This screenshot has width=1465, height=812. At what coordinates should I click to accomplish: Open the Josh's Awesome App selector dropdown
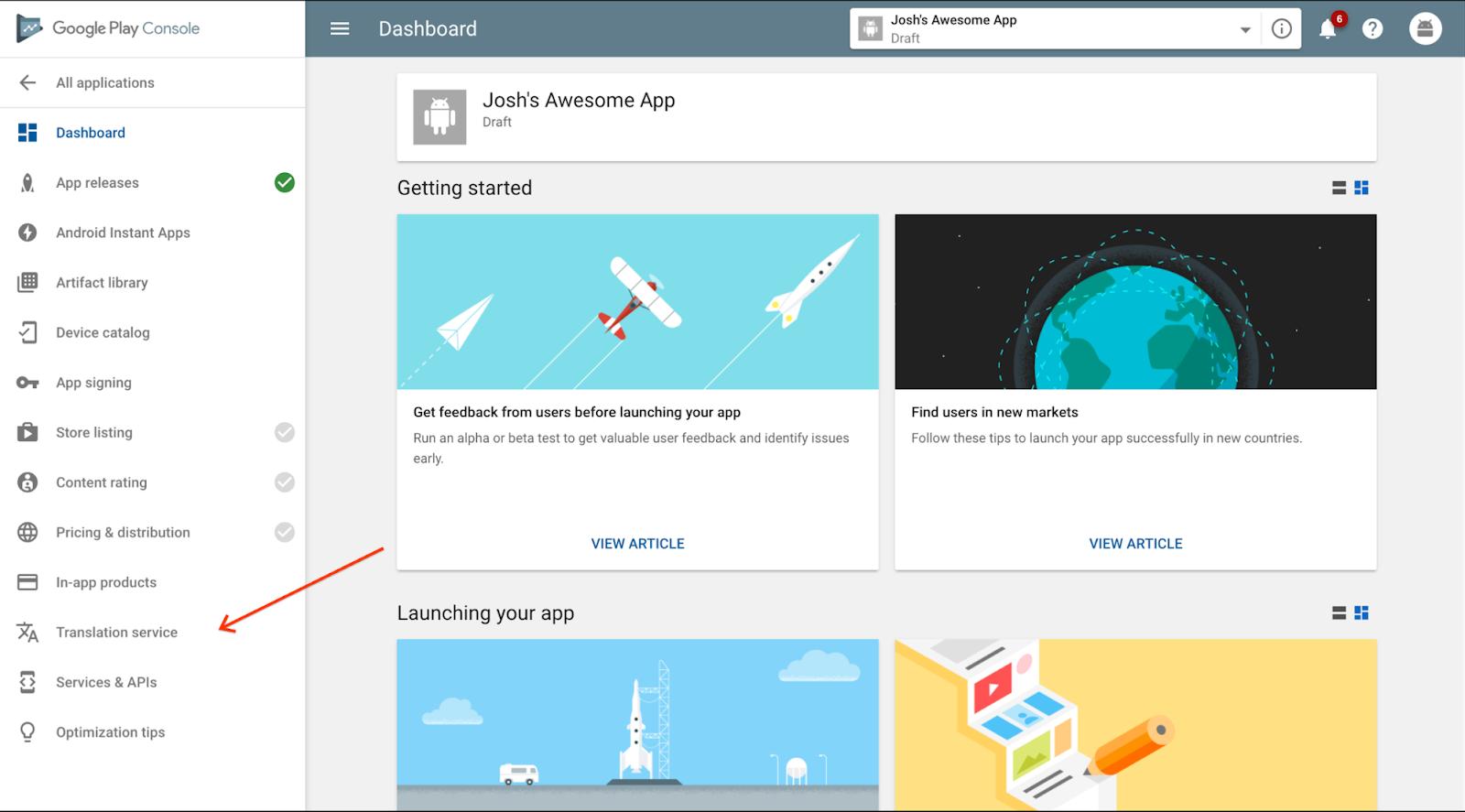[1055, 29]
